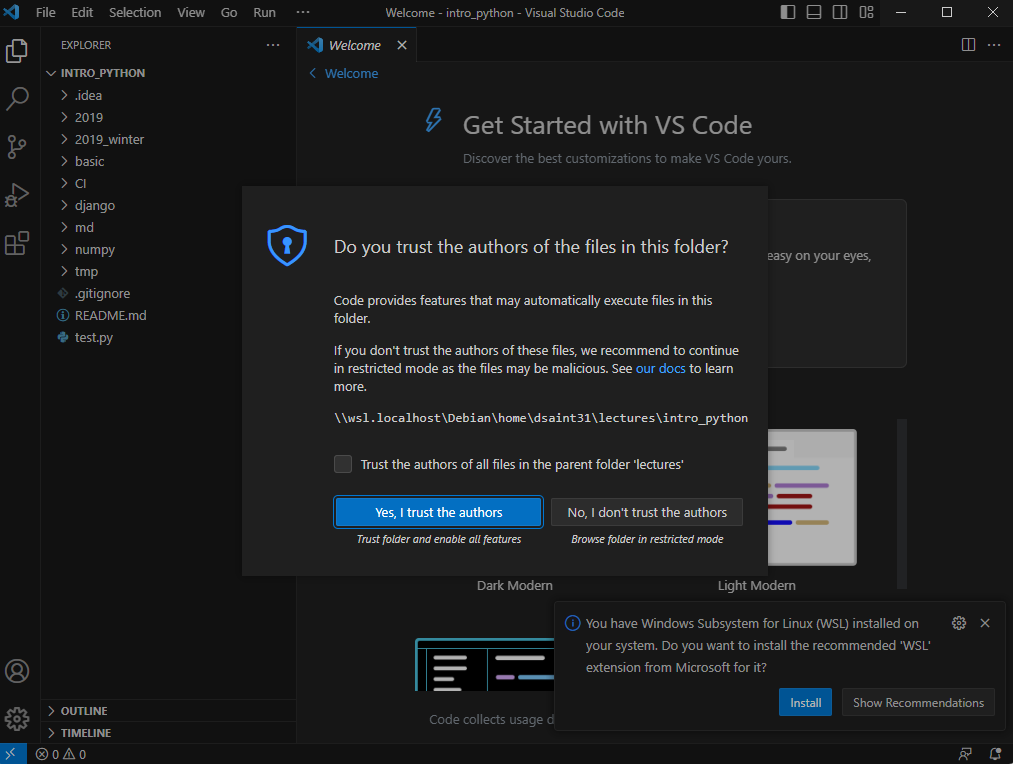Click the VS Code logo in title bar
1013x764 pixels.
[x=12, y=12]
